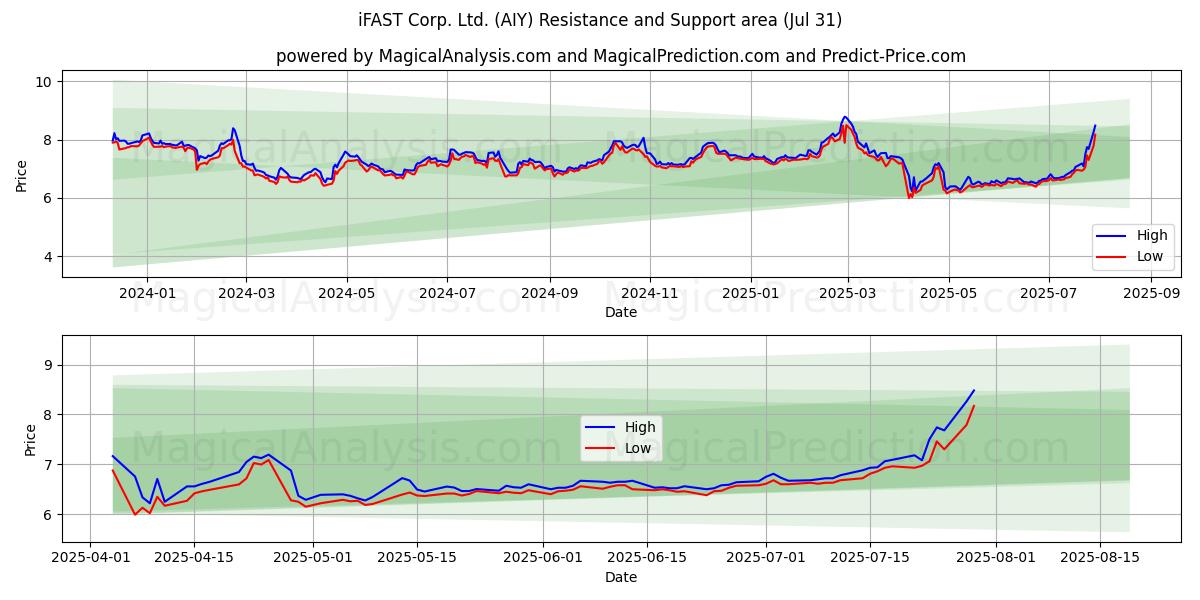This screenshot has width=1200, height=600.
Task: Select the "2024-05" date tick label
Action: (347, 294)
